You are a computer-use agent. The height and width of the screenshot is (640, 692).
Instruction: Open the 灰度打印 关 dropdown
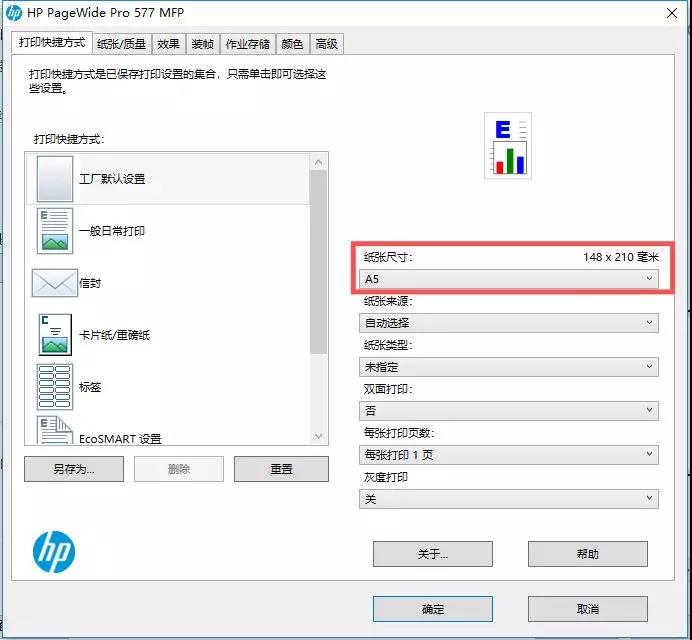point(509,499)
